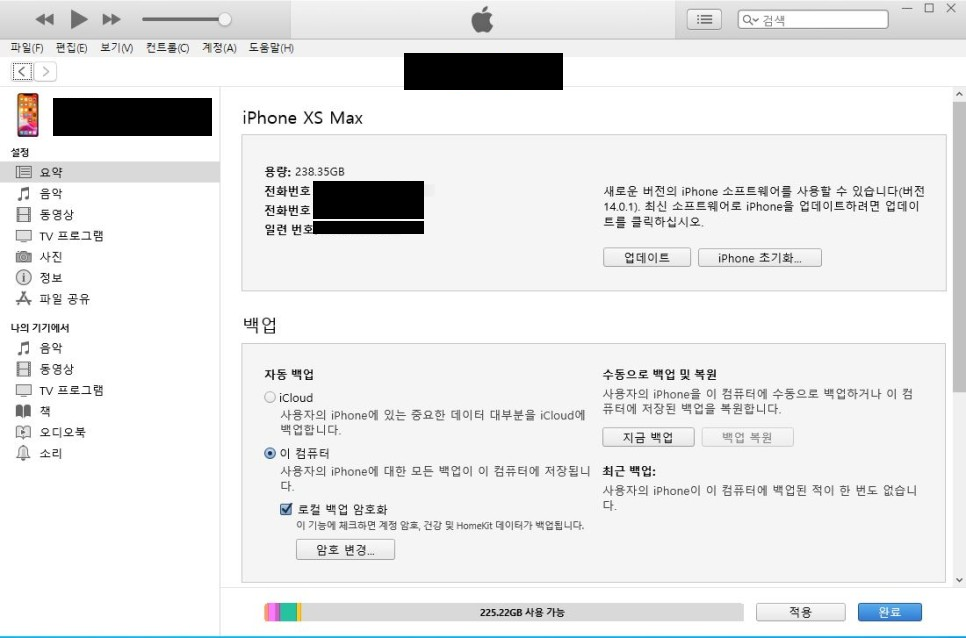Viewport: 966px width, 638px height.
Task: Click the iPhone device thumbnail
Action: [28, 115]
